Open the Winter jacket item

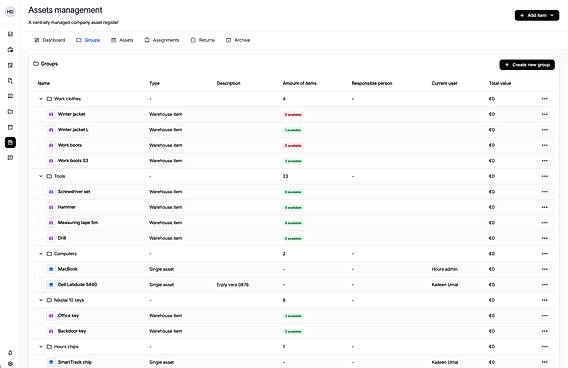(71, 114)
